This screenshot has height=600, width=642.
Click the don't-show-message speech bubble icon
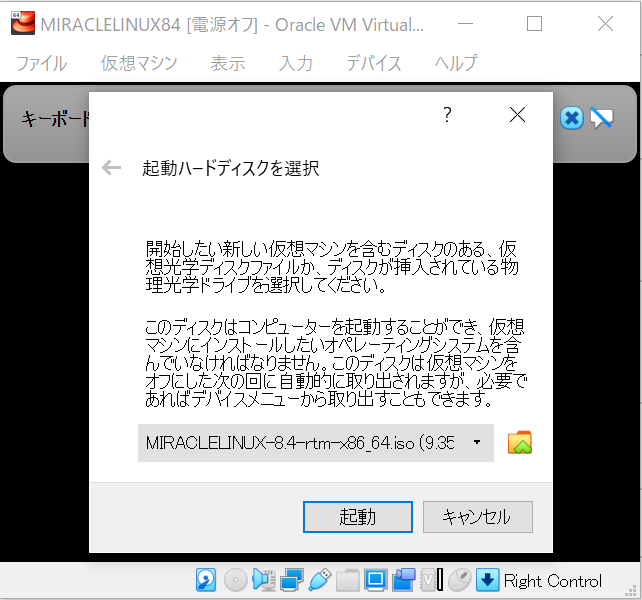click(601, 118)
